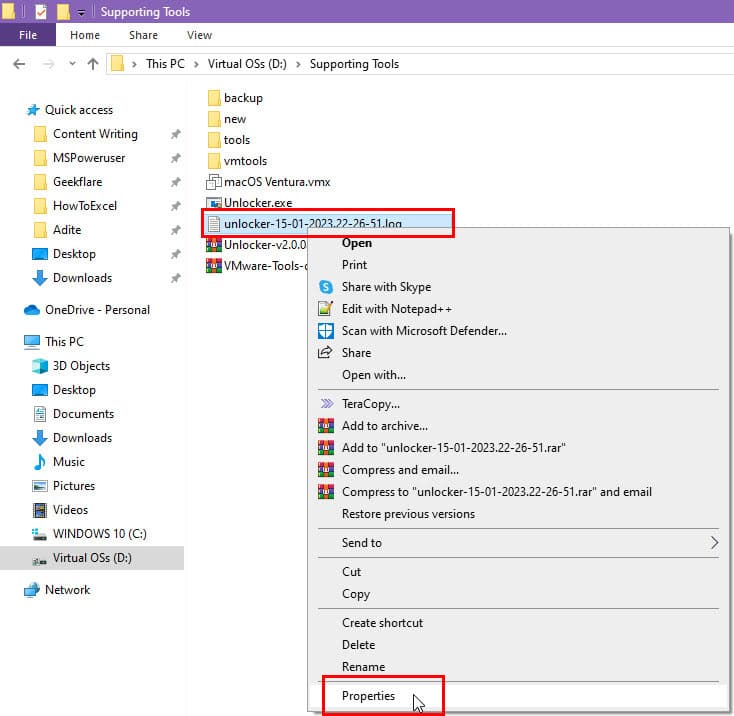Open Documents folder in sidebar

click(83, 414)
